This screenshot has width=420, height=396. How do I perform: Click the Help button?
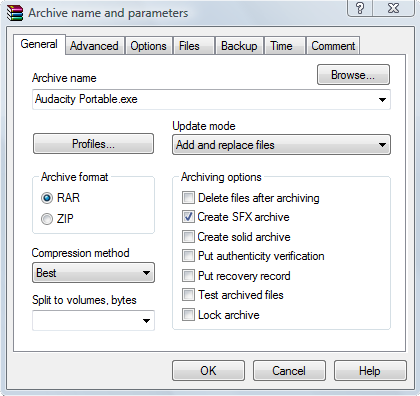370,370
